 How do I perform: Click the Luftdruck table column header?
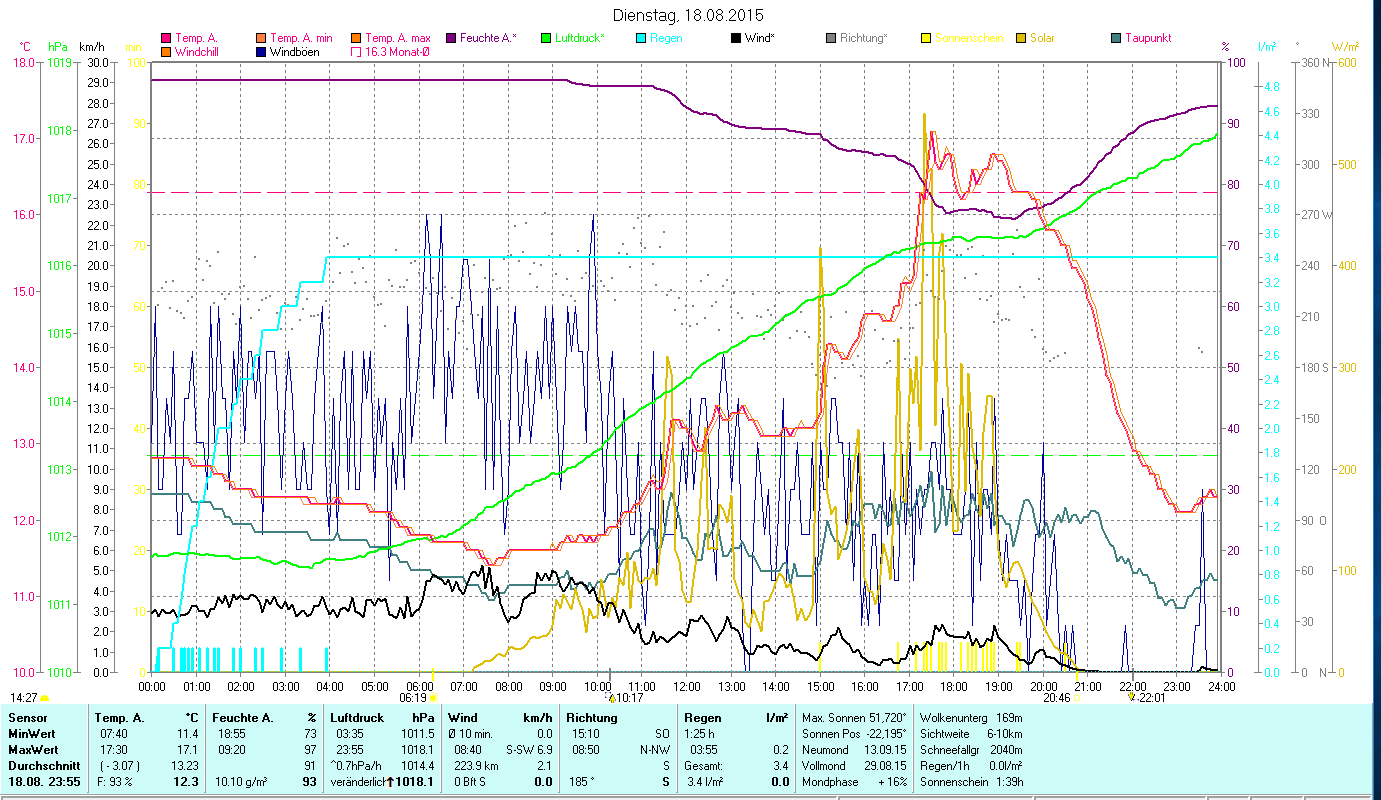357,718
